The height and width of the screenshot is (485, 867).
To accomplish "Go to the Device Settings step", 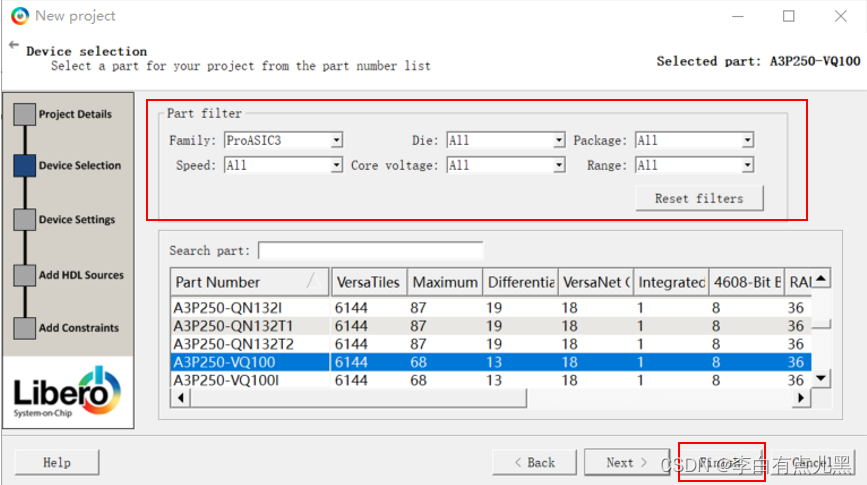I will (77, 220).
